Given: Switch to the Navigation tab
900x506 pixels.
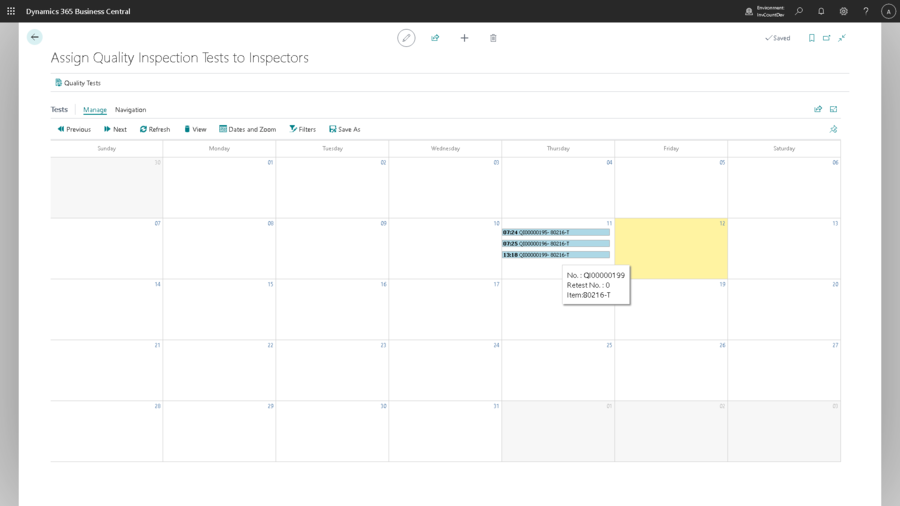Looking at the screenshot, I should click(x=130, y=110).
